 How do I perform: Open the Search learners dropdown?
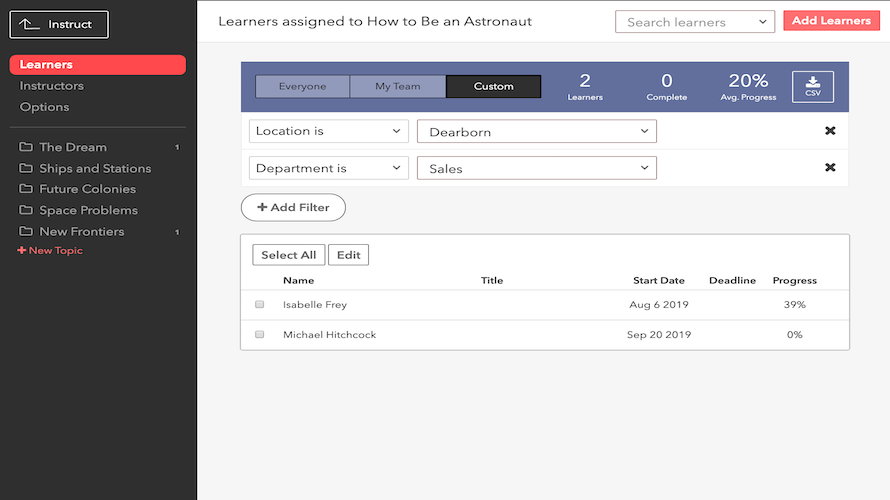point(694,22)
